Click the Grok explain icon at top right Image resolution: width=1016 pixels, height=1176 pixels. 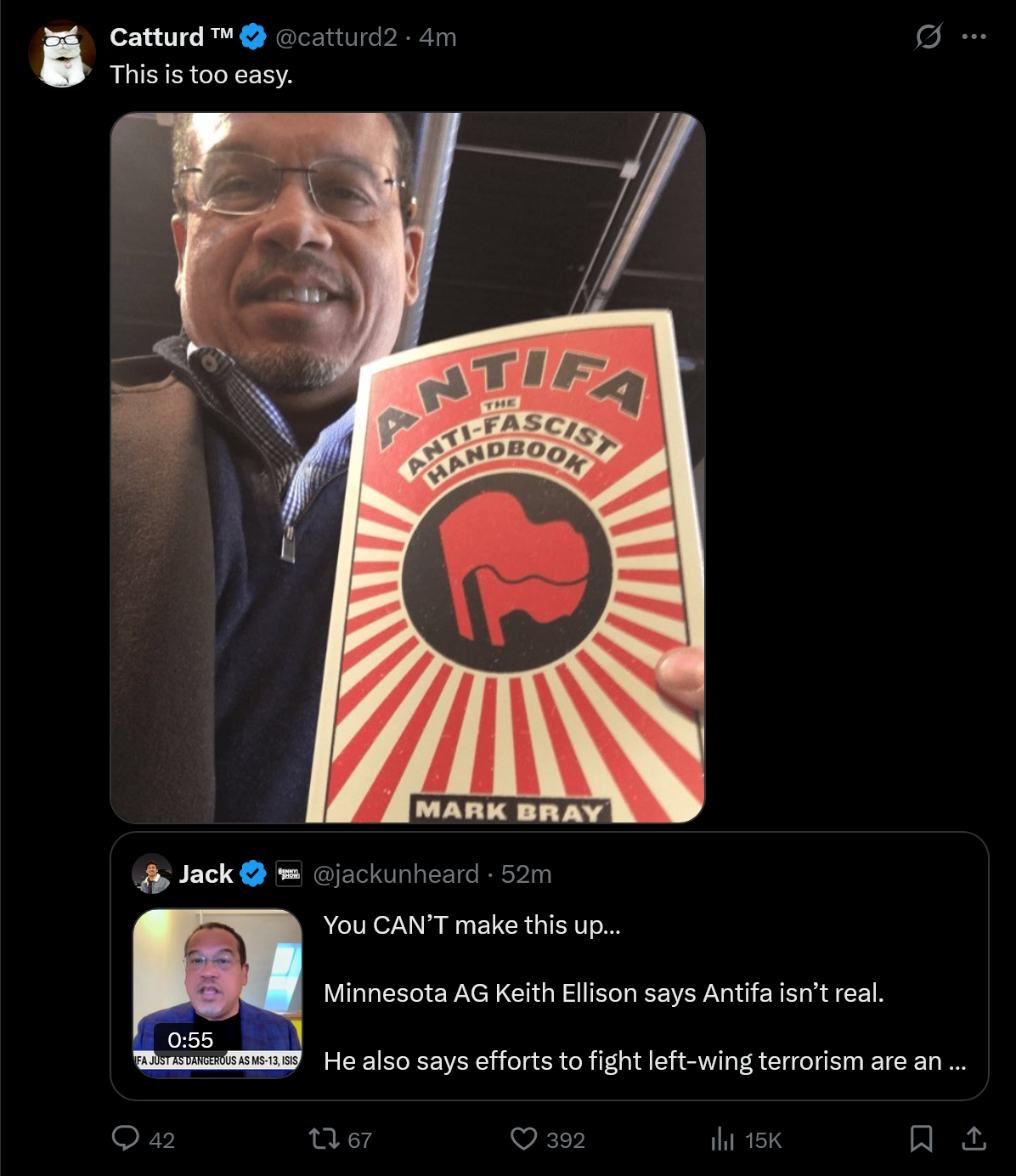[x=929, y=37]
